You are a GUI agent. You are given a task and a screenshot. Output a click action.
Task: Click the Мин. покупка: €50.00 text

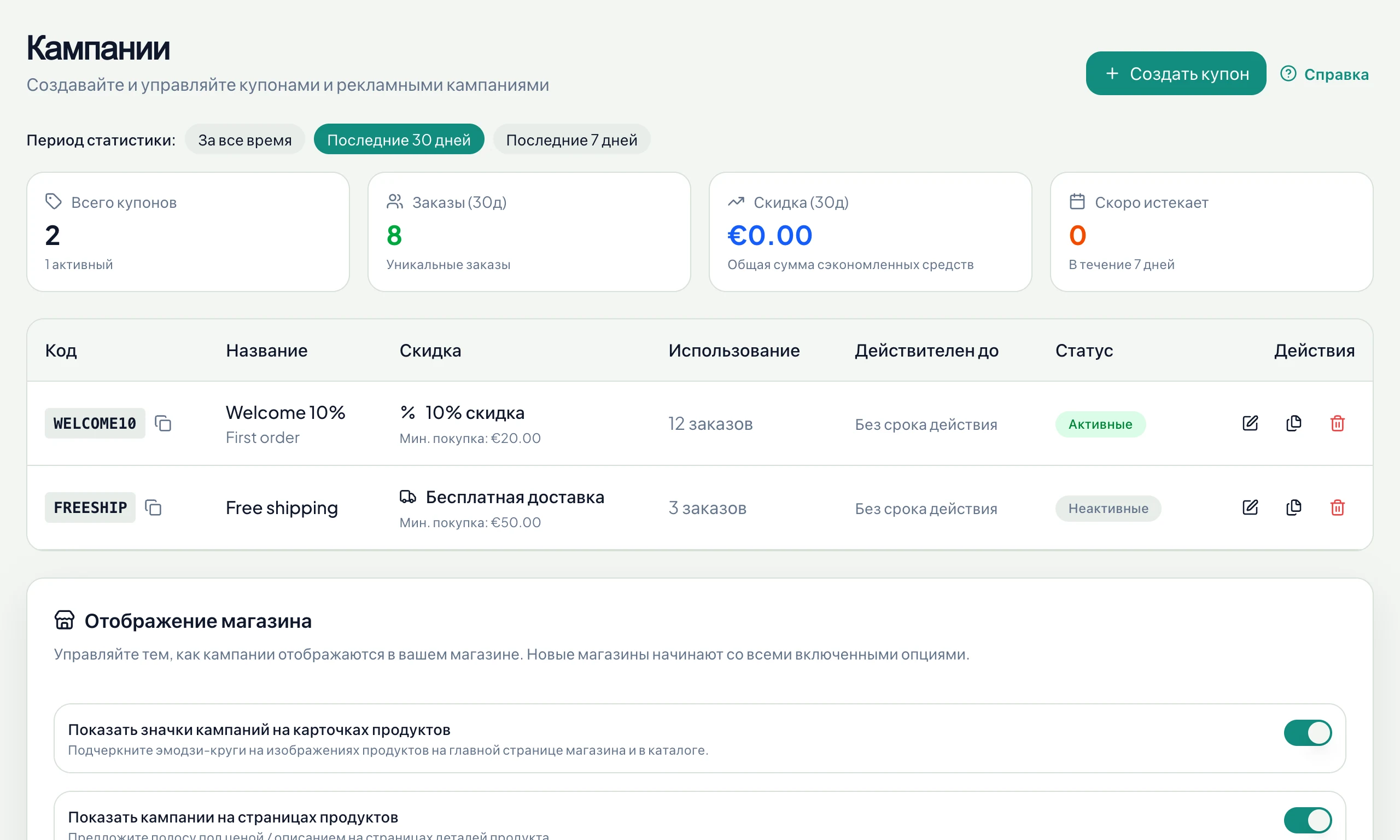pyautogui.click(x=470, y=522)
